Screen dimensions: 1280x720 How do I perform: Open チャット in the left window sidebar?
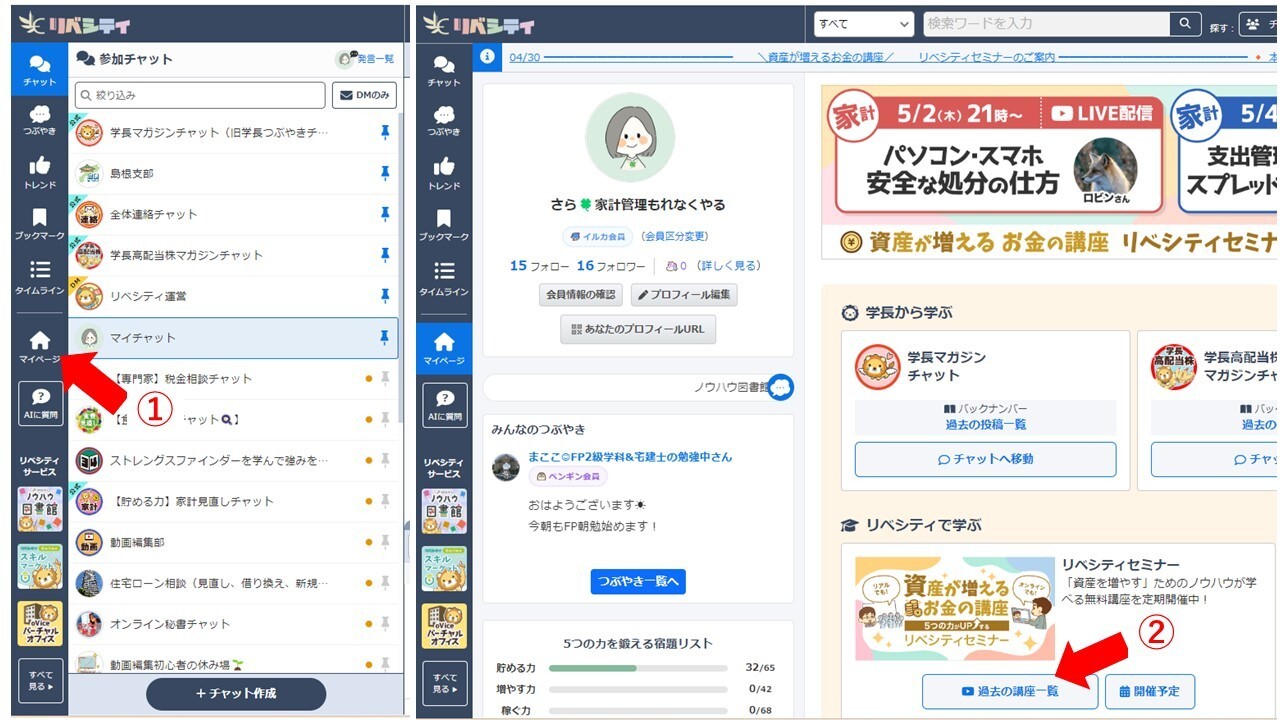click(40, 70)
